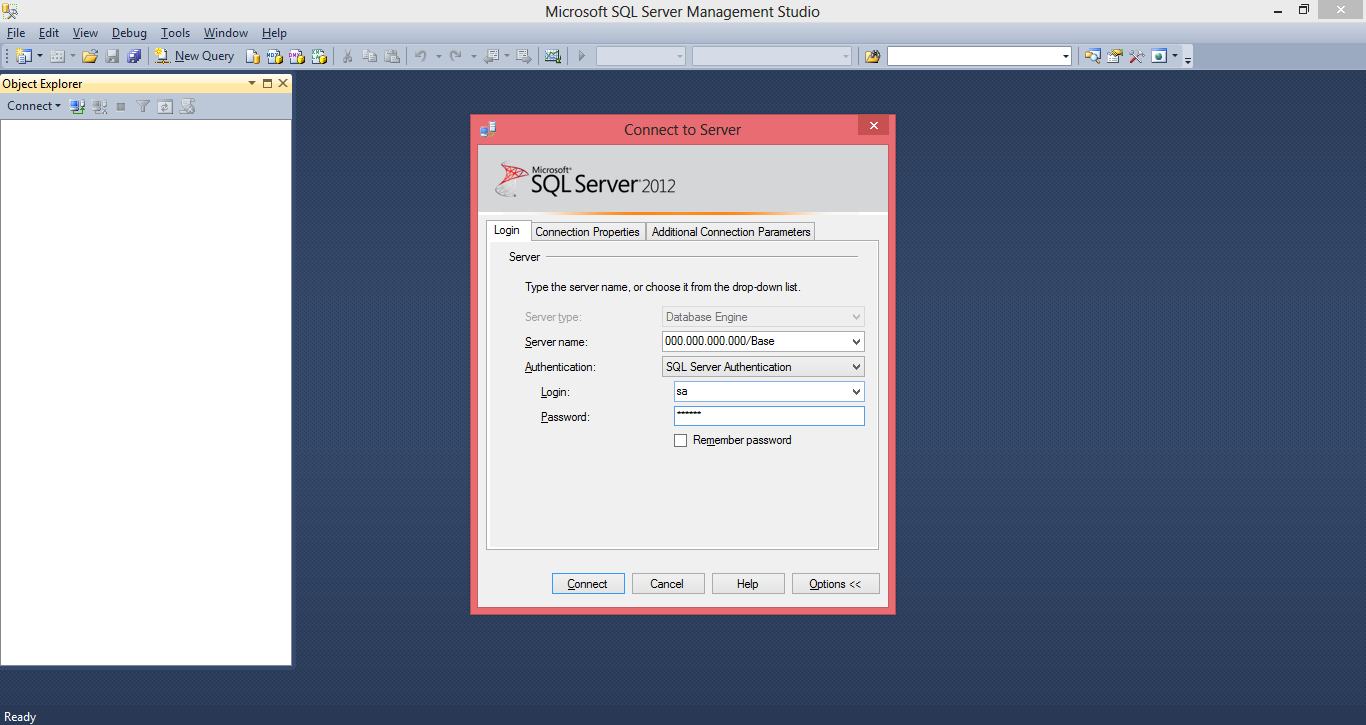Click the Save All icon
Screen dimensions: 1366x725
[134, 56]
